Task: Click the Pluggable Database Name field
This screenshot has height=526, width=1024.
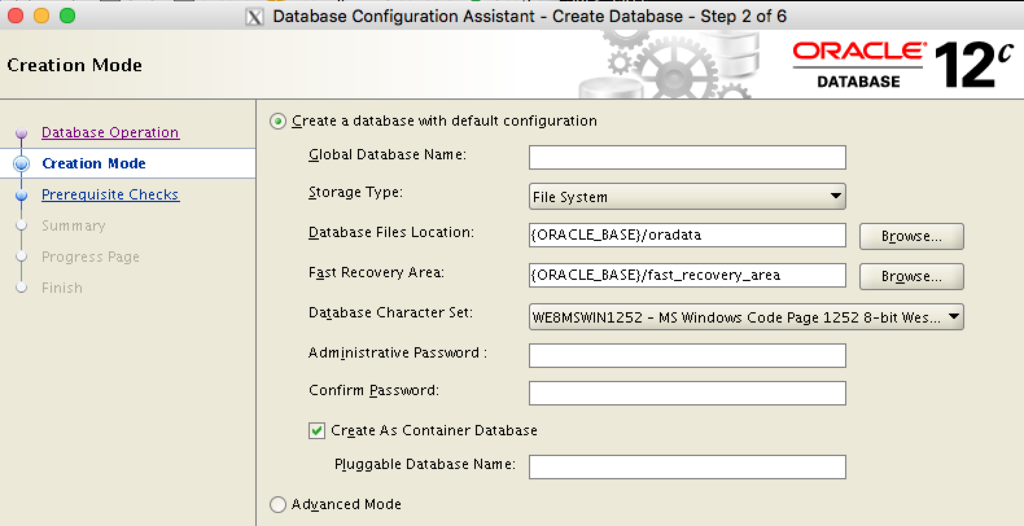Action: 687,467
